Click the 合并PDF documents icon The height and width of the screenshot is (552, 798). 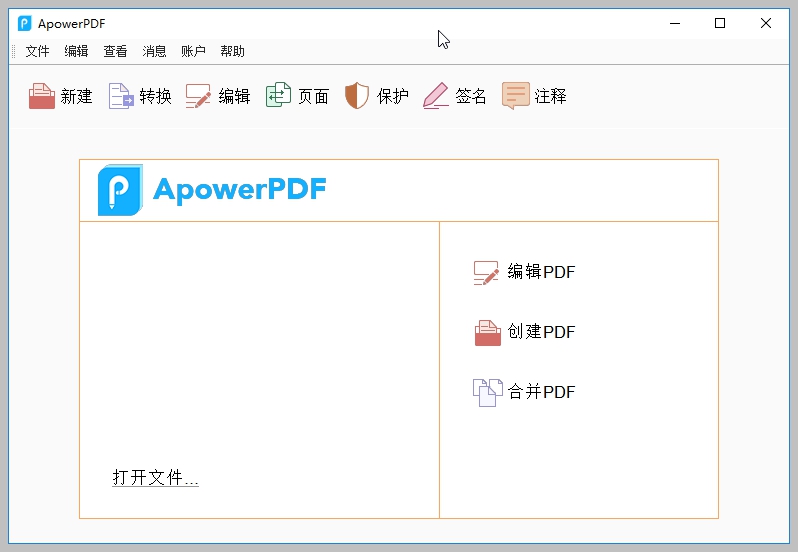[487, 392]
